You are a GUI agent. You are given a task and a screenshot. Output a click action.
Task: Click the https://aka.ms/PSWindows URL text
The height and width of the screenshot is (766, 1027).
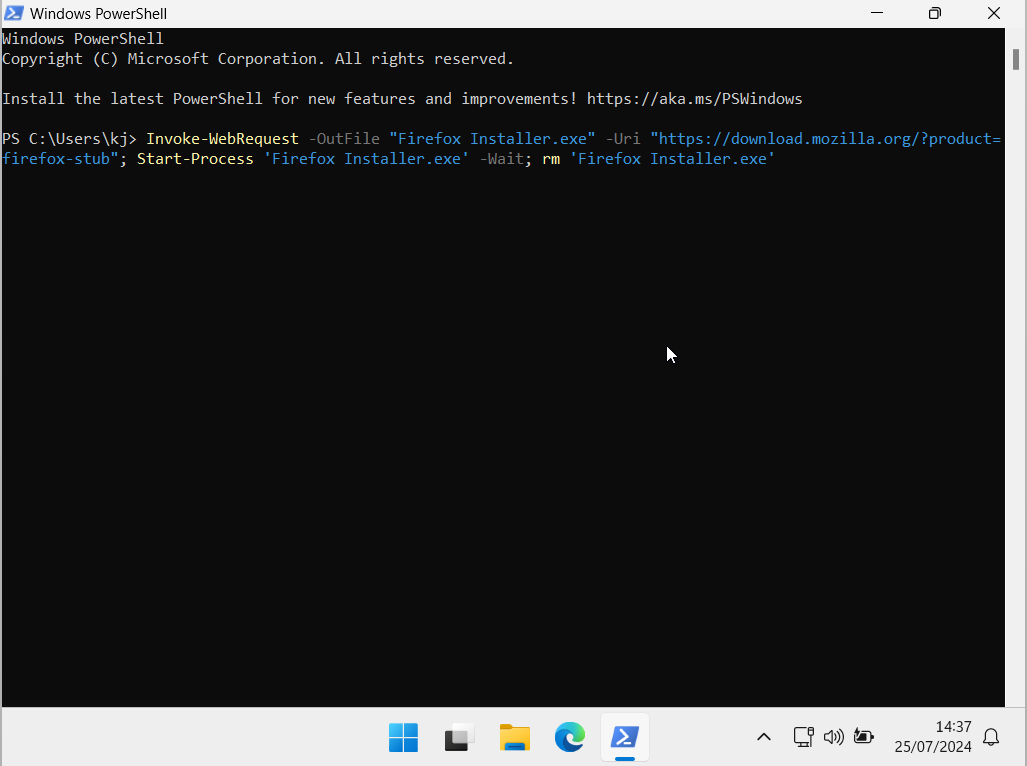point(694,99)
